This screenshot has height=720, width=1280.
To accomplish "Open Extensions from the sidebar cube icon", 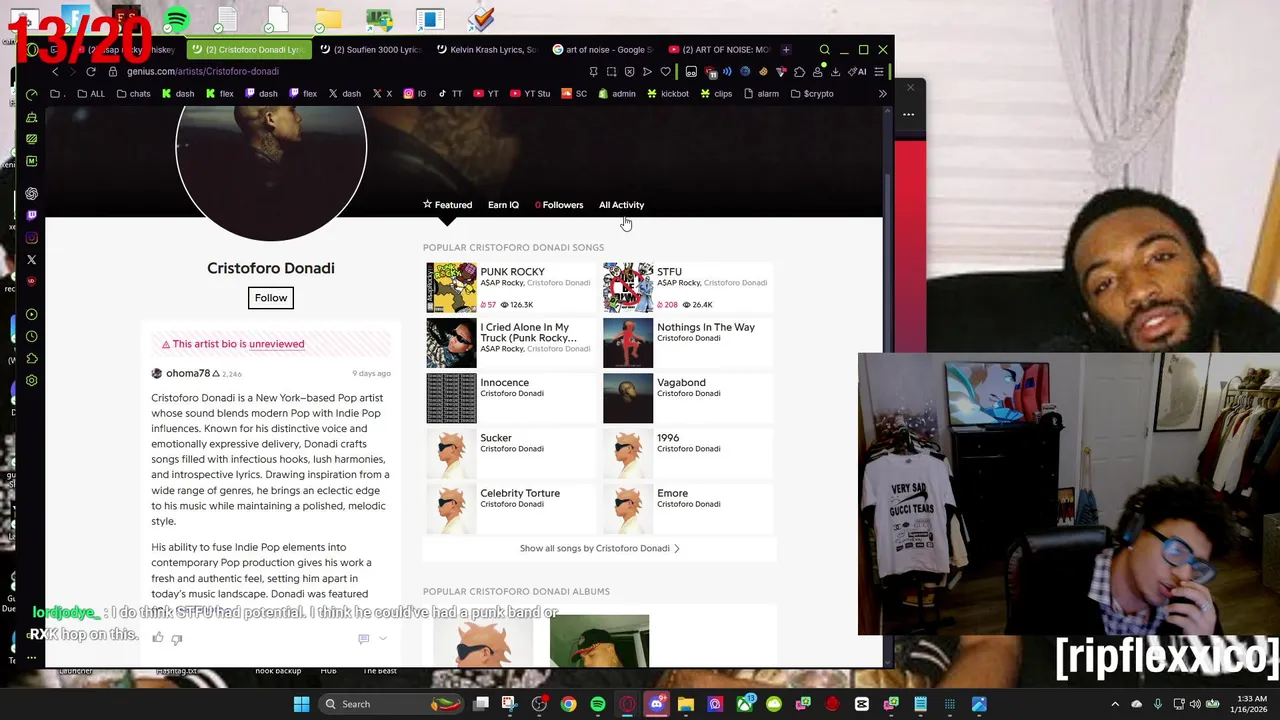I will pyautogui.click(x=32, y=358).
